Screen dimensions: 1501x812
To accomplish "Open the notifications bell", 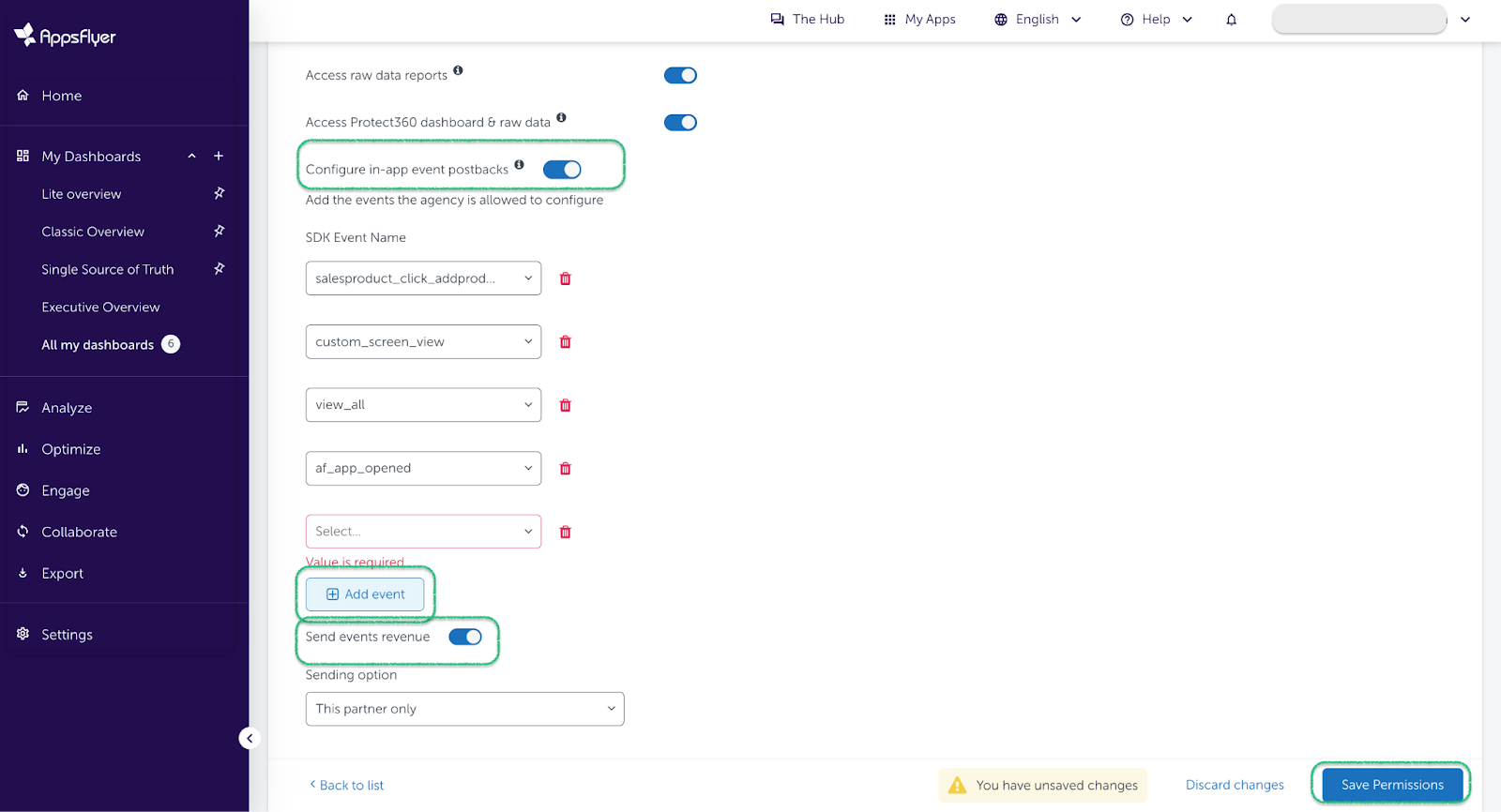I will (1231, 20).
